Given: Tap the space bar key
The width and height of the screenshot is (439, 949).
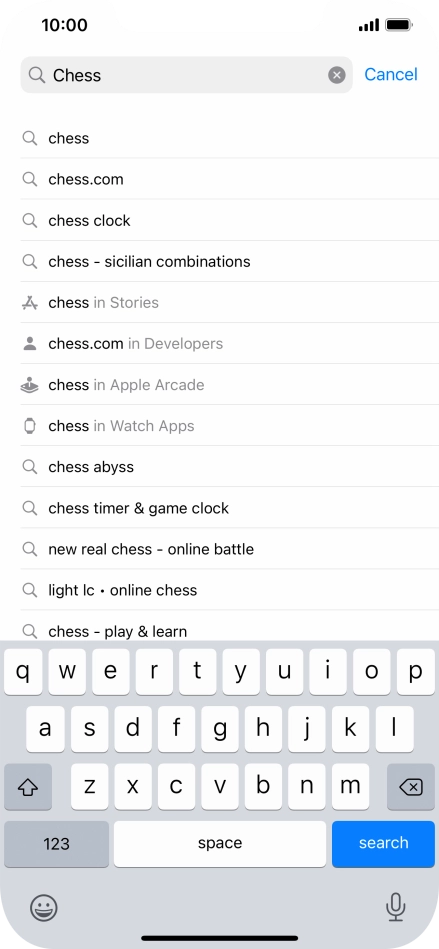Looking at the screenshot, I should pyautogui.click(x=220, y=844).
